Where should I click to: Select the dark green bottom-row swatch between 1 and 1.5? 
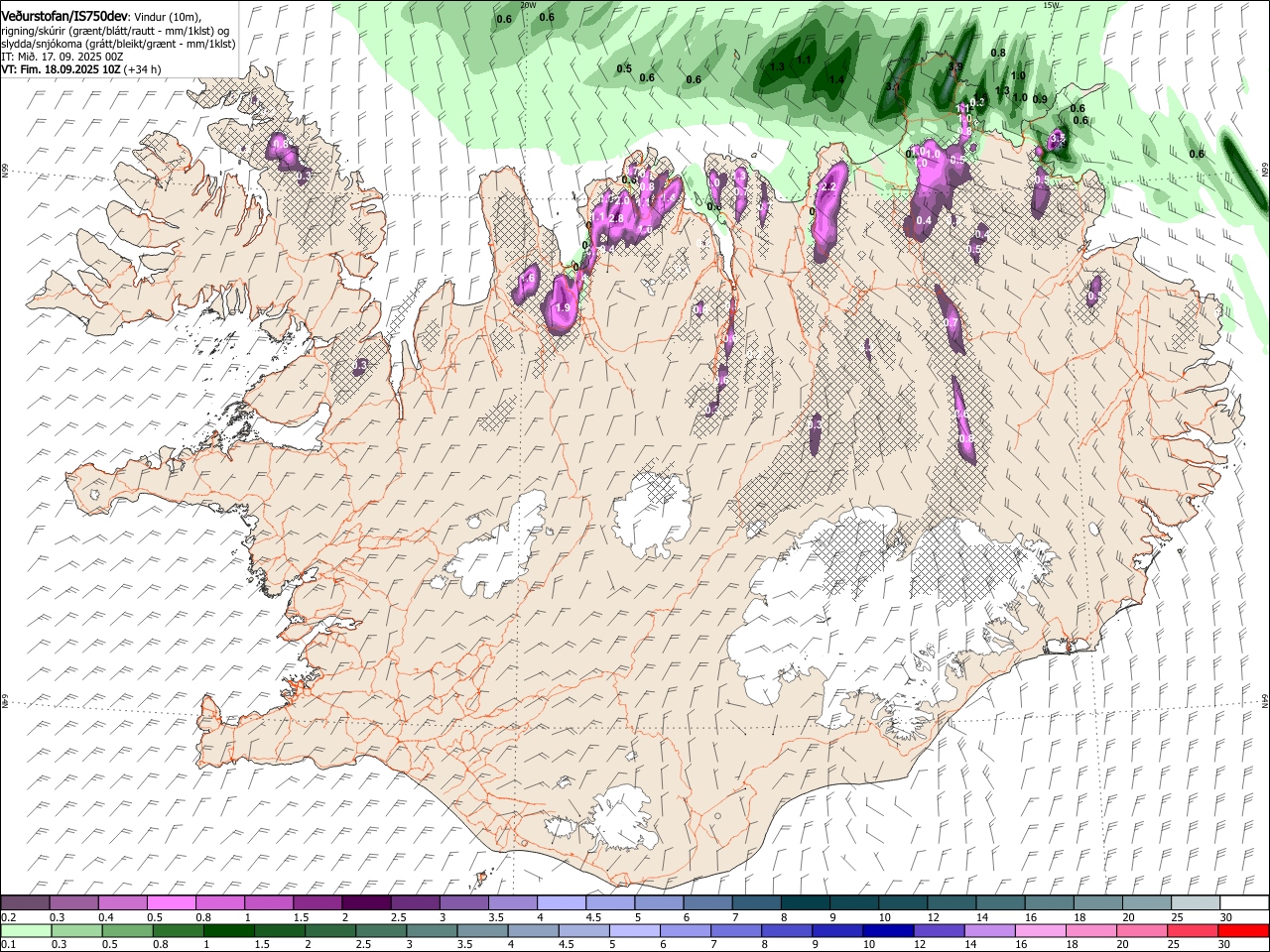(228, 930)
